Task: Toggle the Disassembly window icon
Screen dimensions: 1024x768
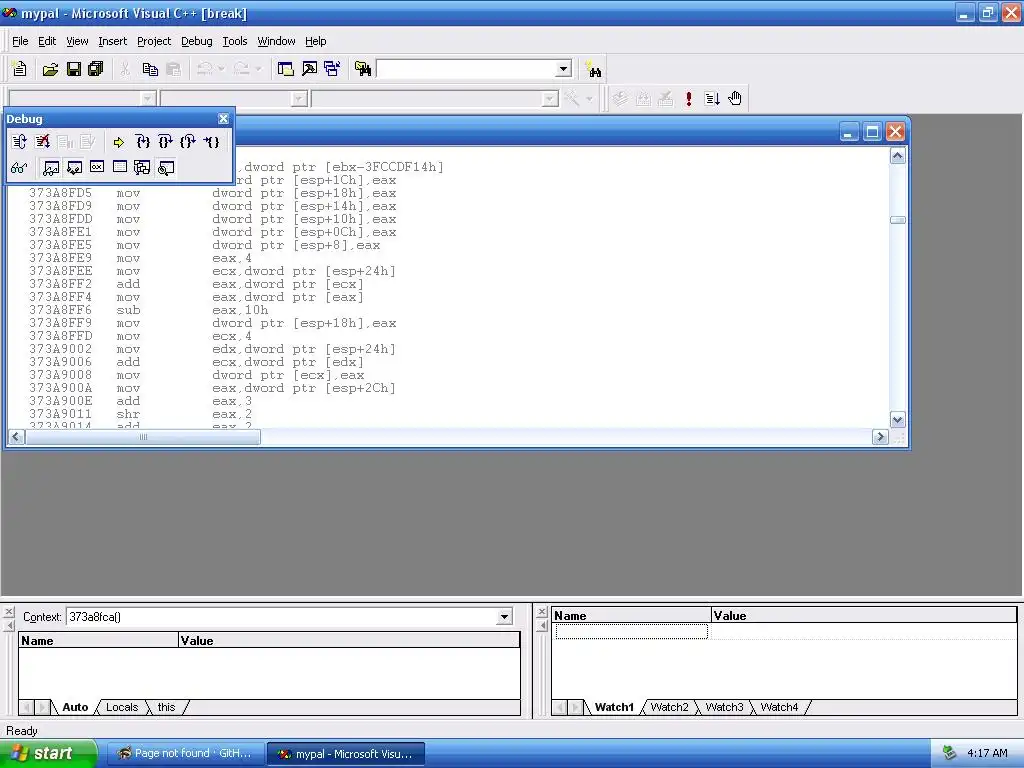Action: click(166, 168)
